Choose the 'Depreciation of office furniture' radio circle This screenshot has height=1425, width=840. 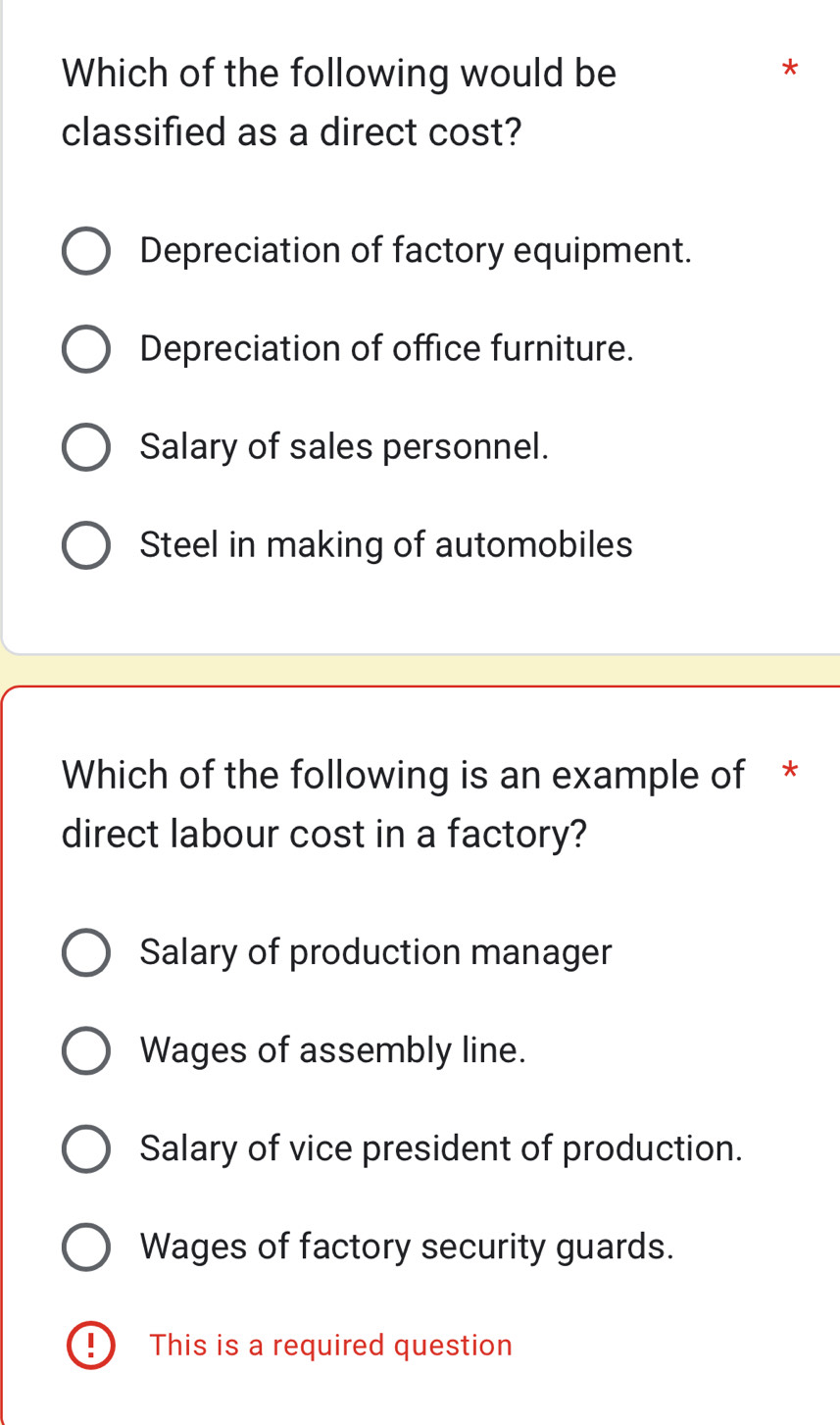coord(86,350)
